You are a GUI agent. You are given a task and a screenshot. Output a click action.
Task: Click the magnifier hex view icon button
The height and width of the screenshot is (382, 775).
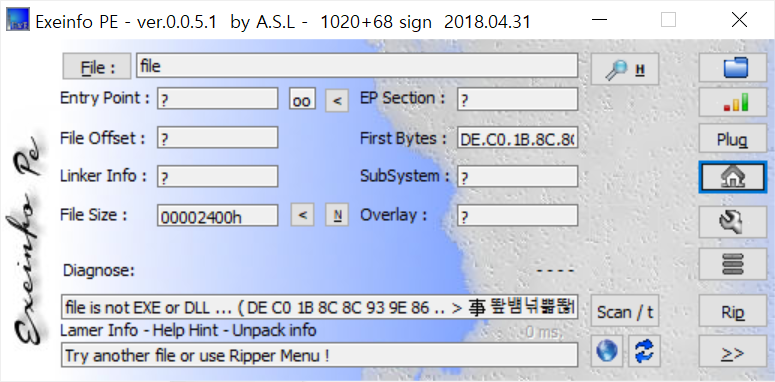(625, 69)
